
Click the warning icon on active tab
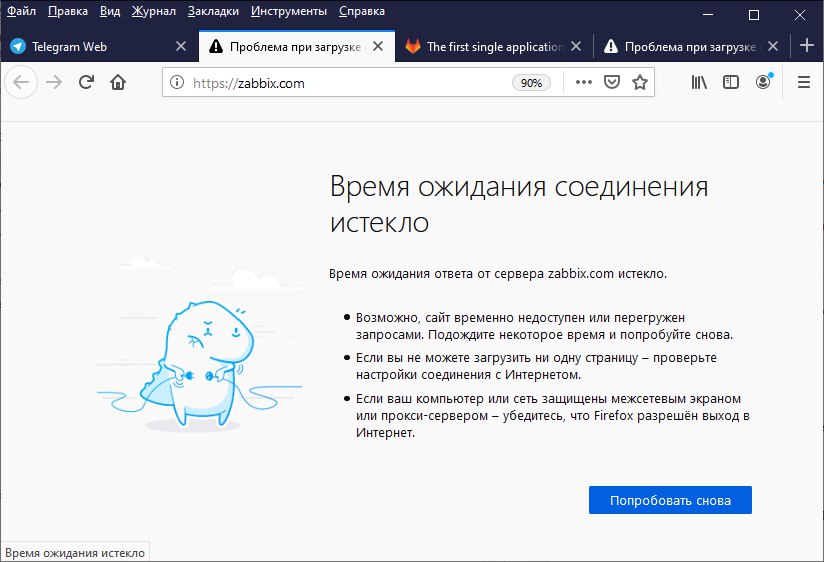click(215, 46)
